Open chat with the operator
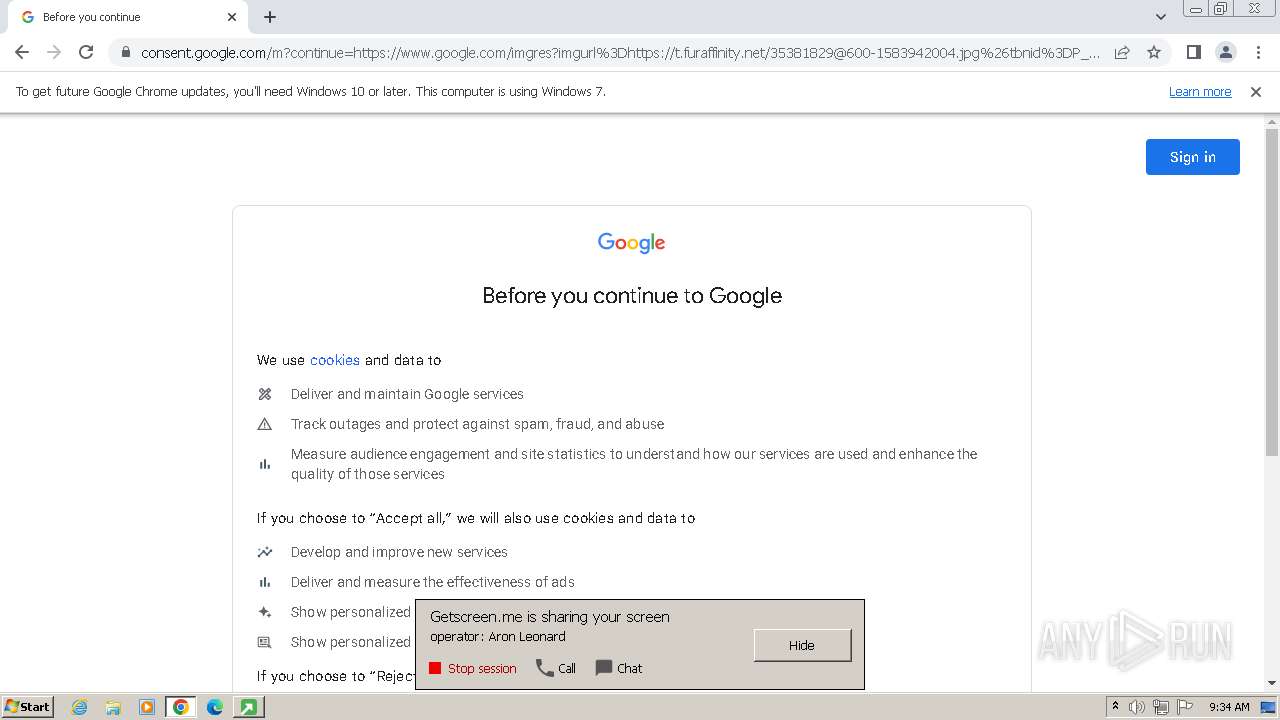The height and width of the screenshot is (720, 1280). (619, 668)
